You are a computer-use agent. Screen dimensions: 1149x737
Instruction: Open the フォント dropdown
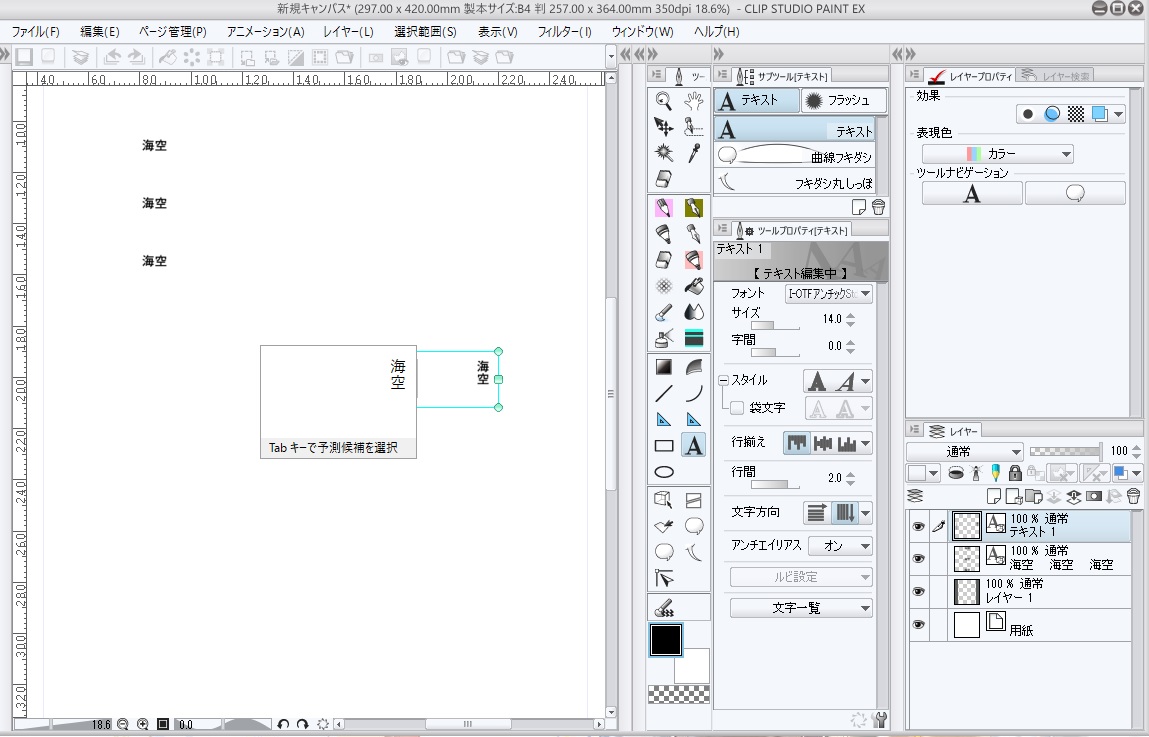(829, 294)
